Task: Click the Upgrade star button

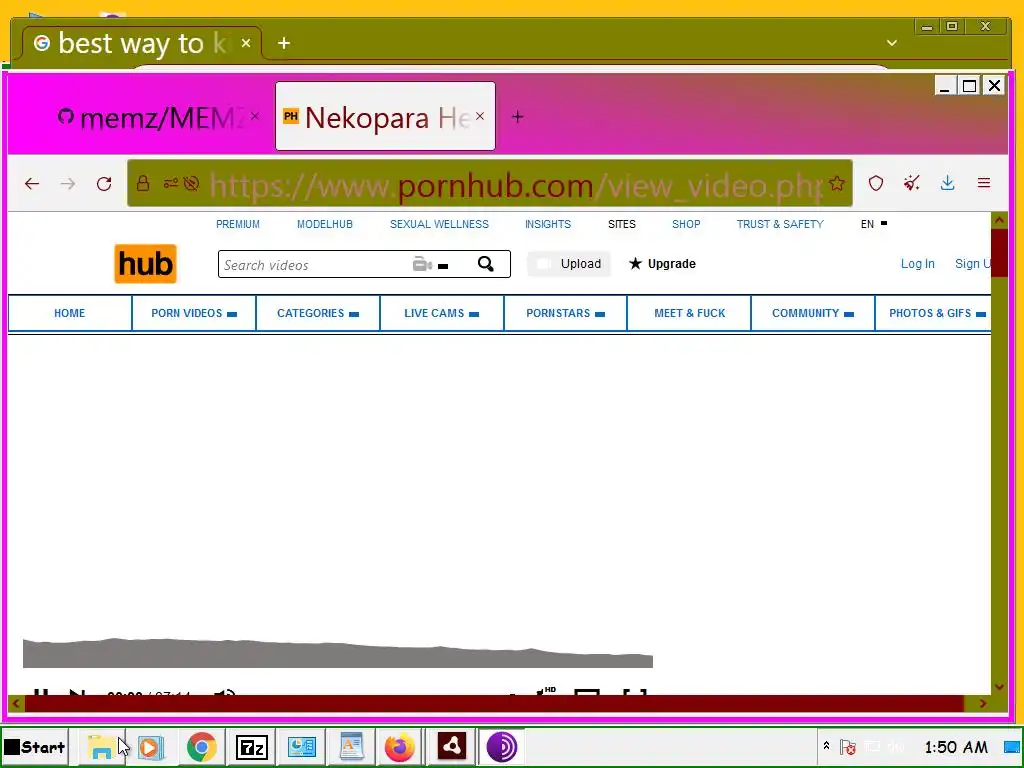Action: 662,264
